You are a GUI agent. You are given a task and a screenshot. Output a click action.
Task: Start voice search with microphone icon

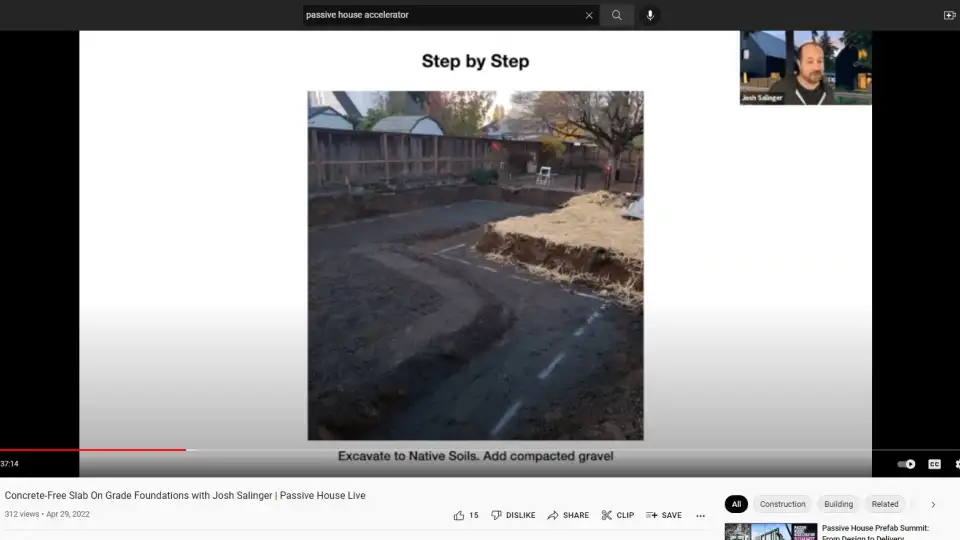tap(650, 15)
